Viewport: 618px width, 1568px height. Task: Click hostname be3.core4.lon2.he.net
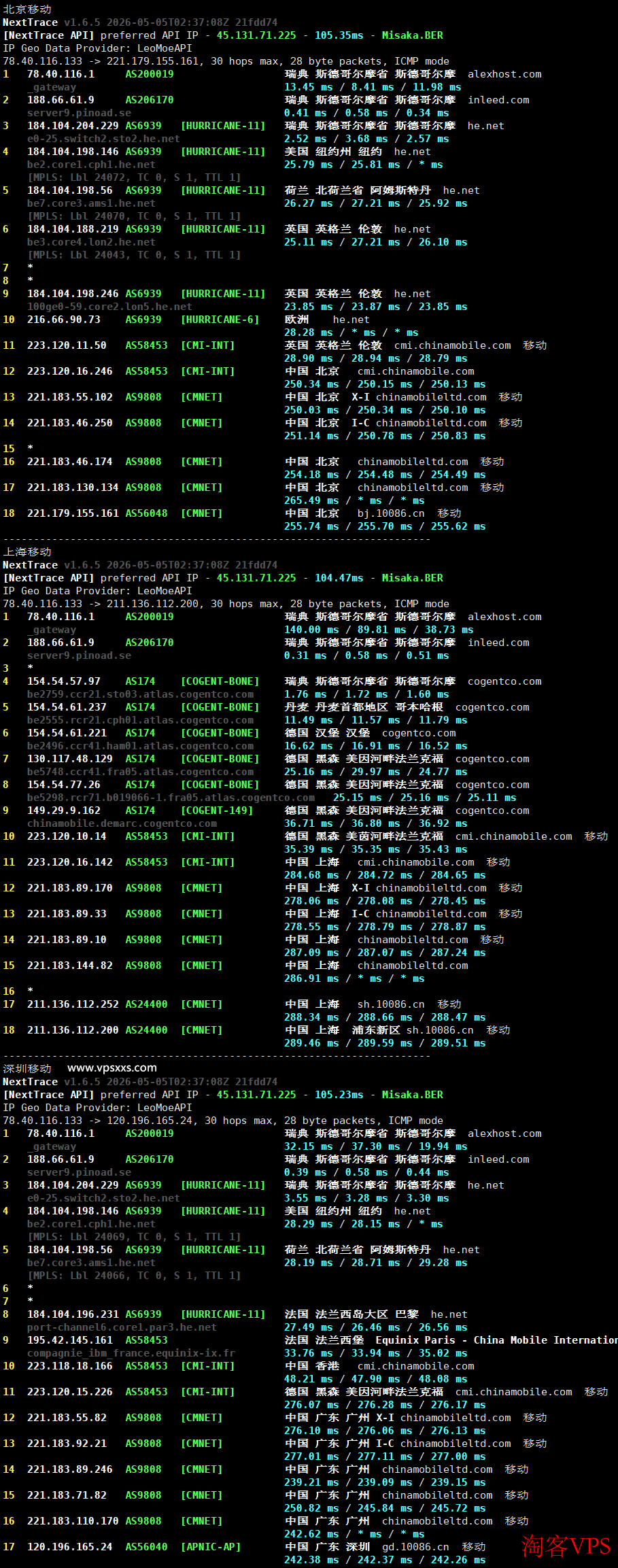(91, 242)
